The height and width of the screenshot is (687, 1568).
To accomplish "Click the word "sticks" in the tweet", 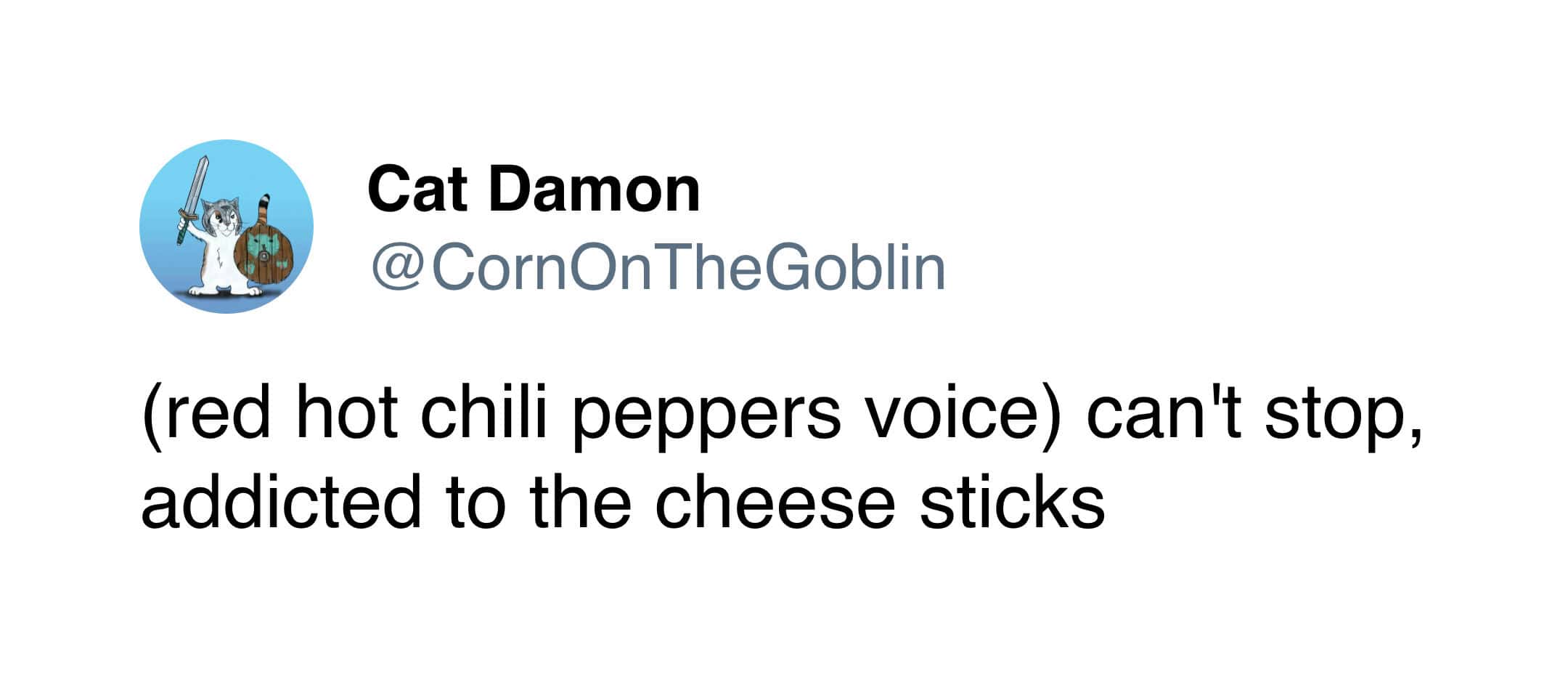I will point(1011,501).
